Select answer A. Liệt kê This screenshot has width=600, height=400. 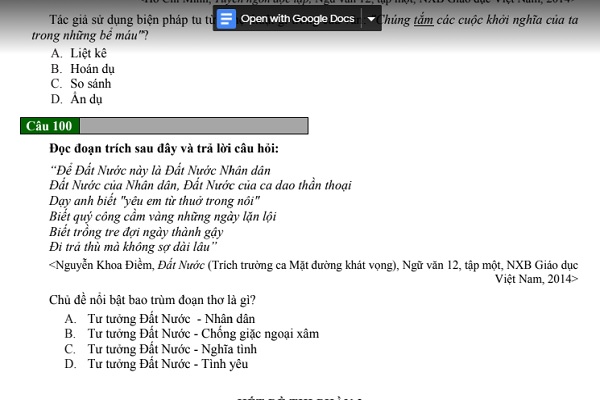point(79,53)
